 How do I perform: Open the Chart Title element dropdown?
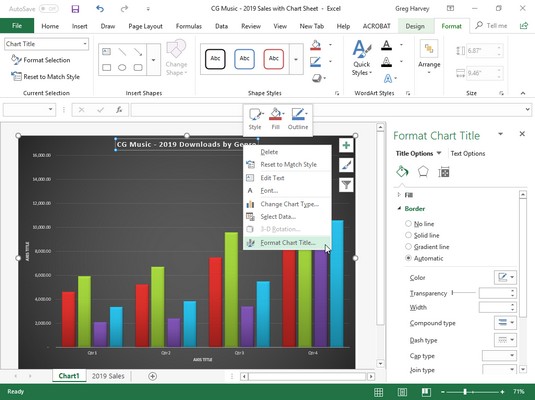coord(85,44)
